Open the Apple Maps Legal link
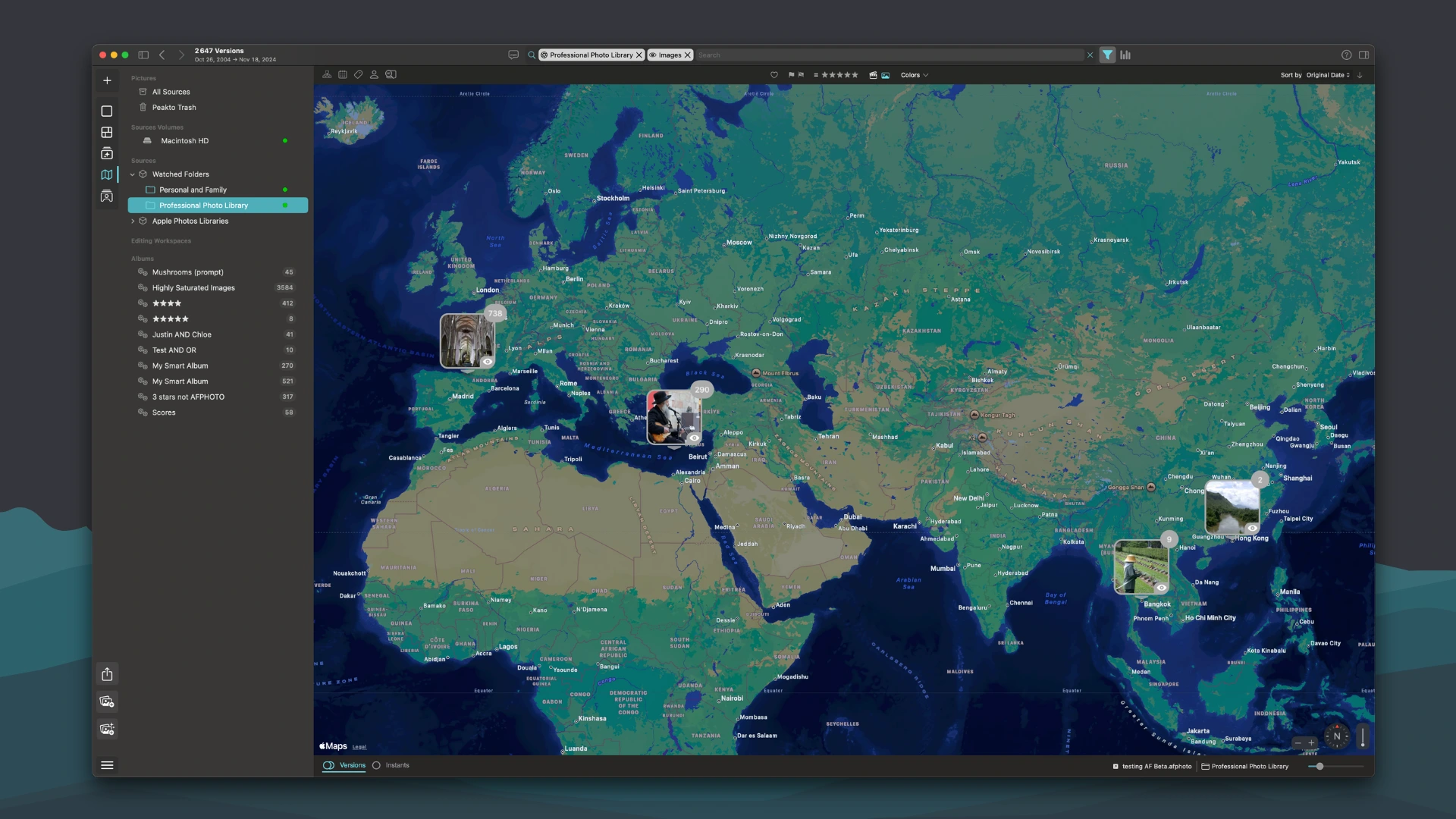 [359, 747]
